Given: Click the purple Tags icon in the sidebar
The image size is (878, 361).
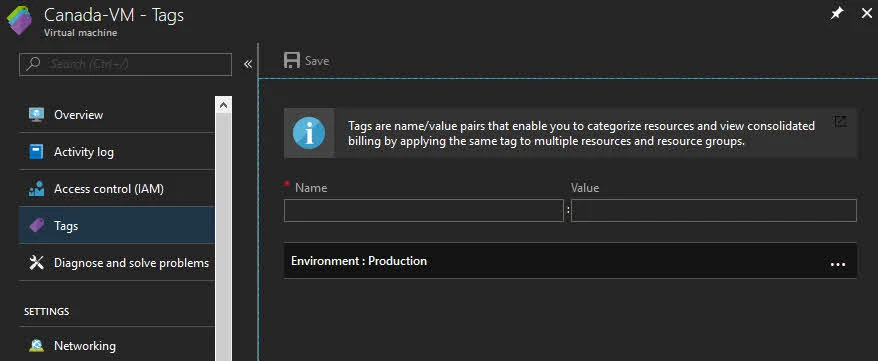Looking at the screenshot, I should click(x=36, y=226).
